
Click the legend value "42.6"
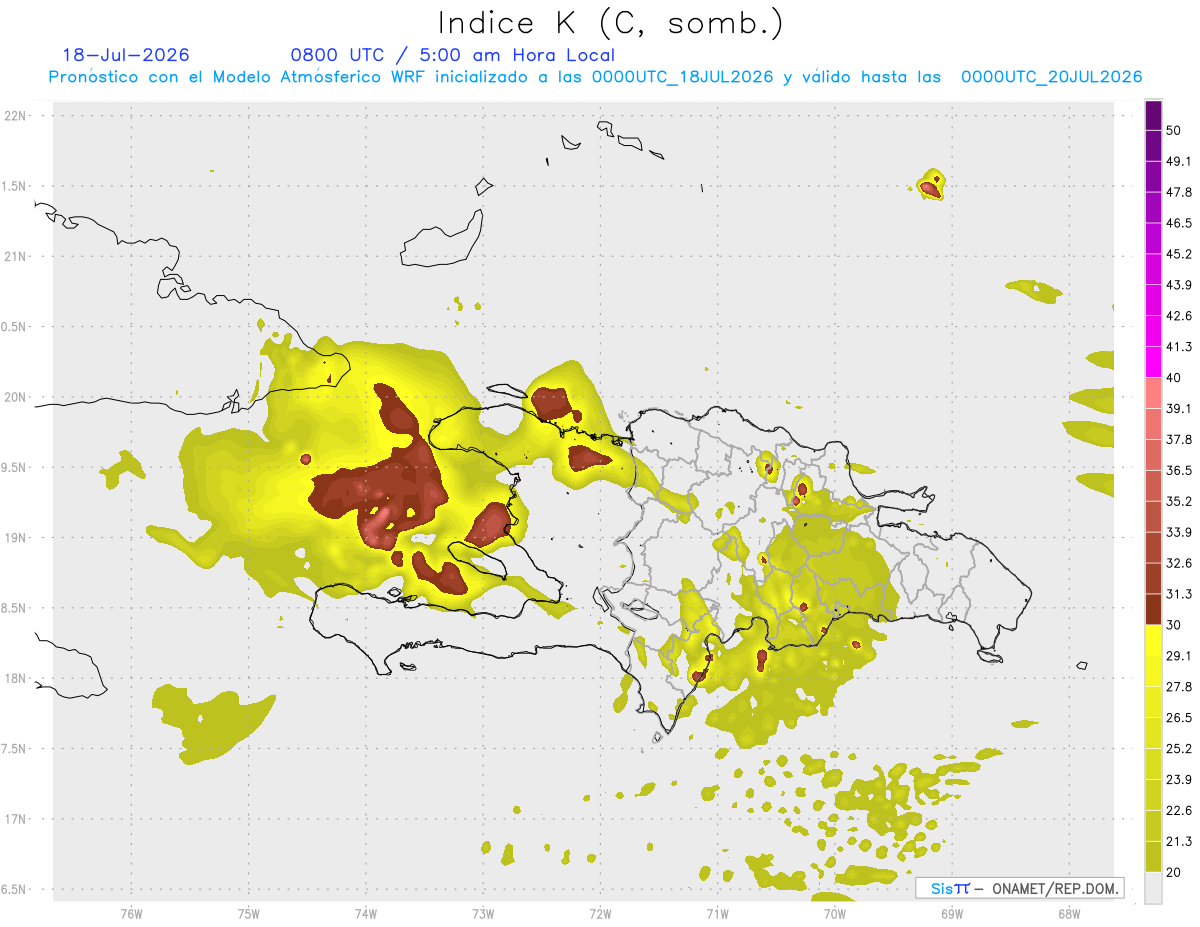(1179, 316)
